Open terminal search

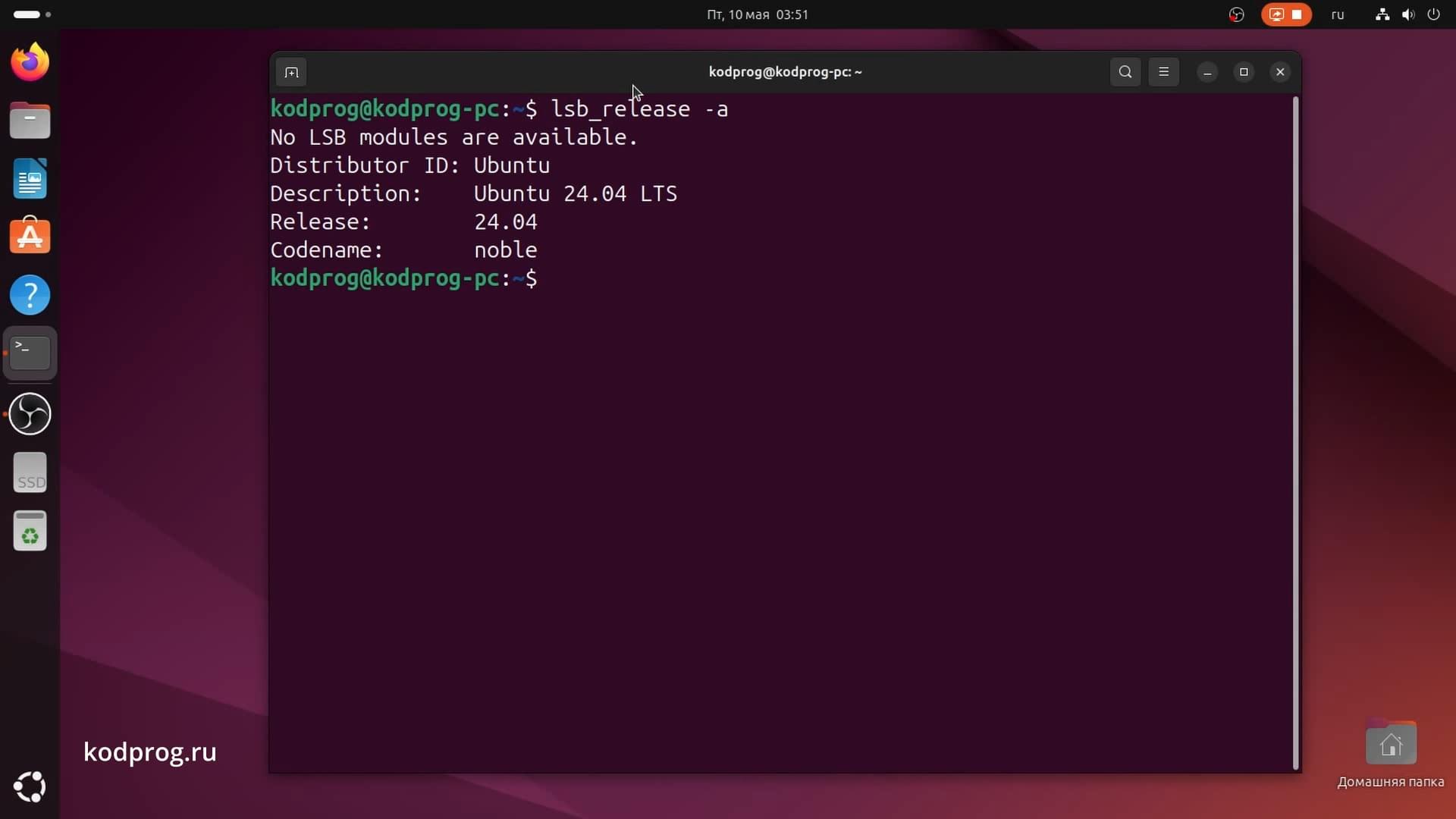point(1125,72)
